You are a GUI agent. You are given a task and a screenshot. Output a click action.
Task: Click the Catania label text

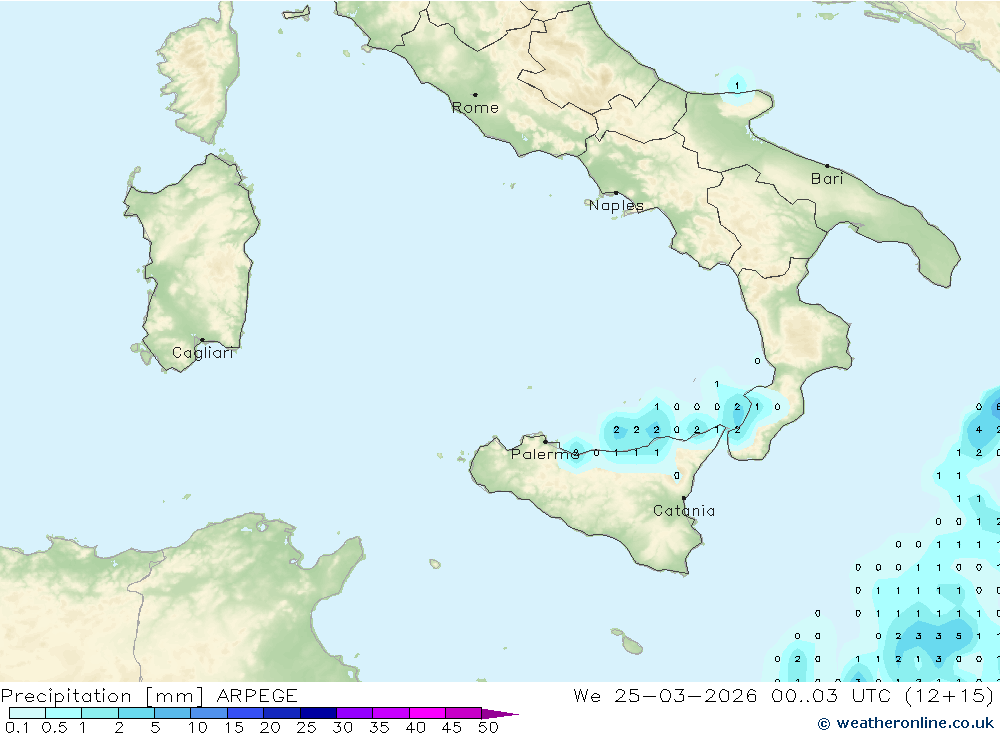point(684,511)
